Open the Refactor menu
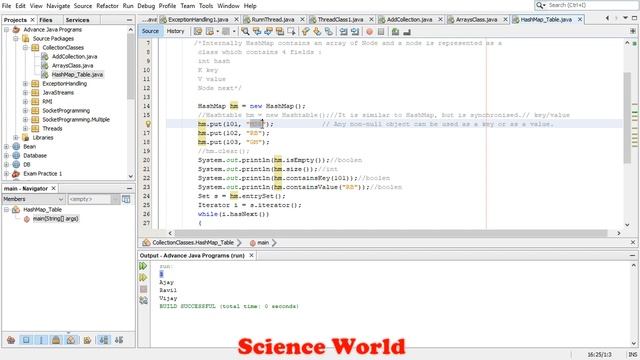The height and width of the screenshot is (360, 640). point(107,6)
